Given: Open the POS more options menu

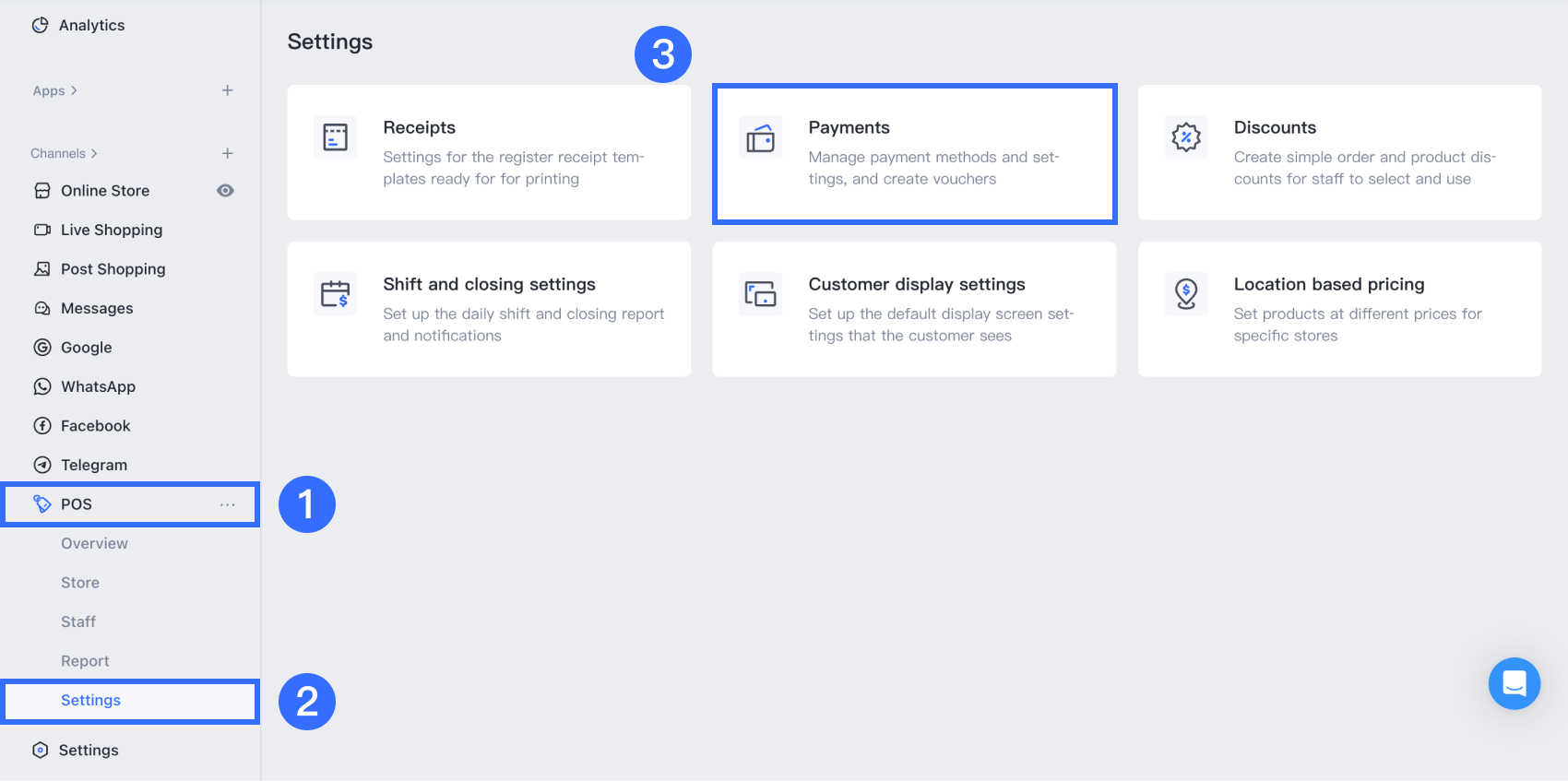Looking at the screenshot, I should pos(228,504).
